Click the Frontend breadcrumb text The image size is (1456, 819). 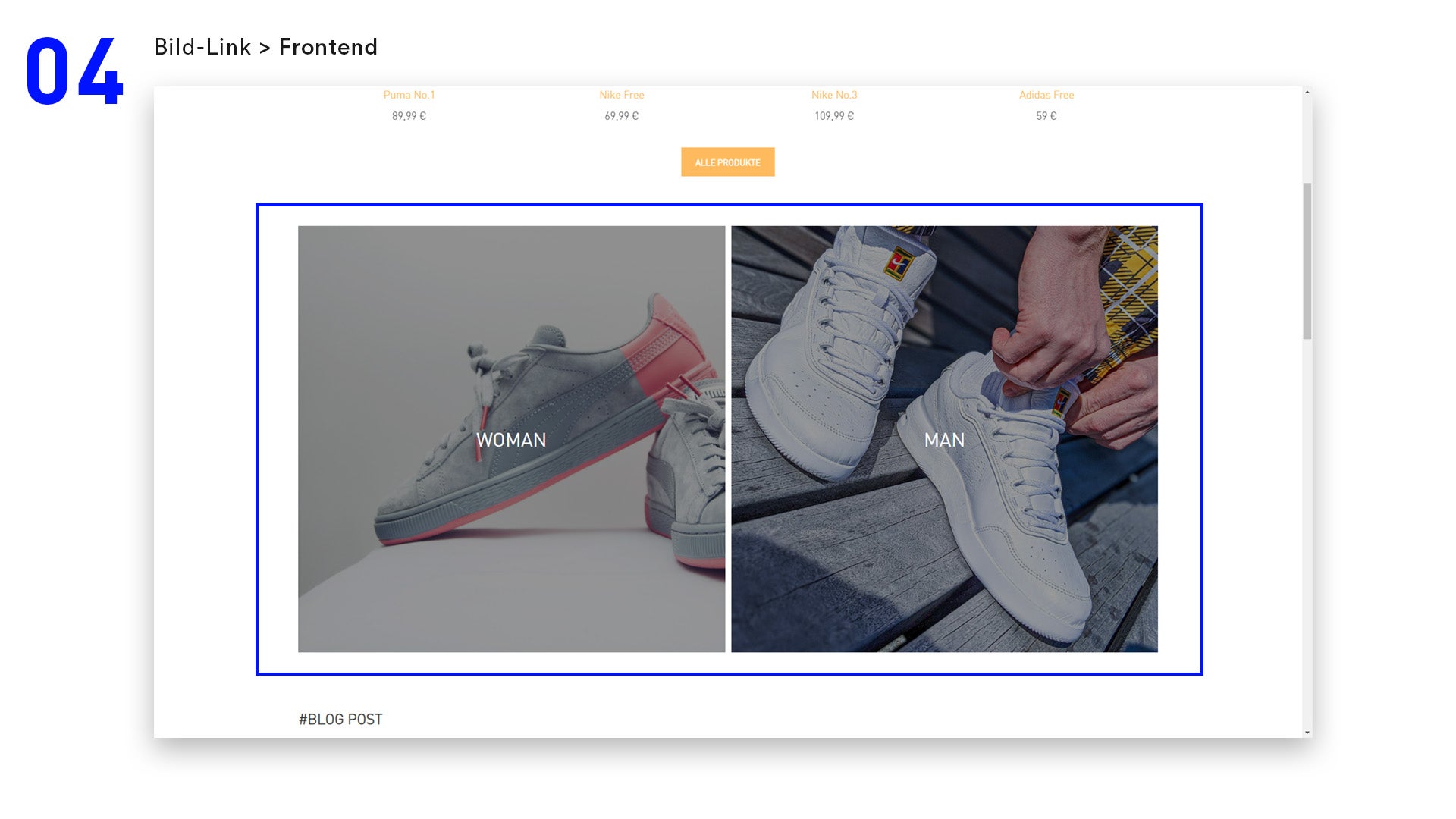[x=328, y=47]
